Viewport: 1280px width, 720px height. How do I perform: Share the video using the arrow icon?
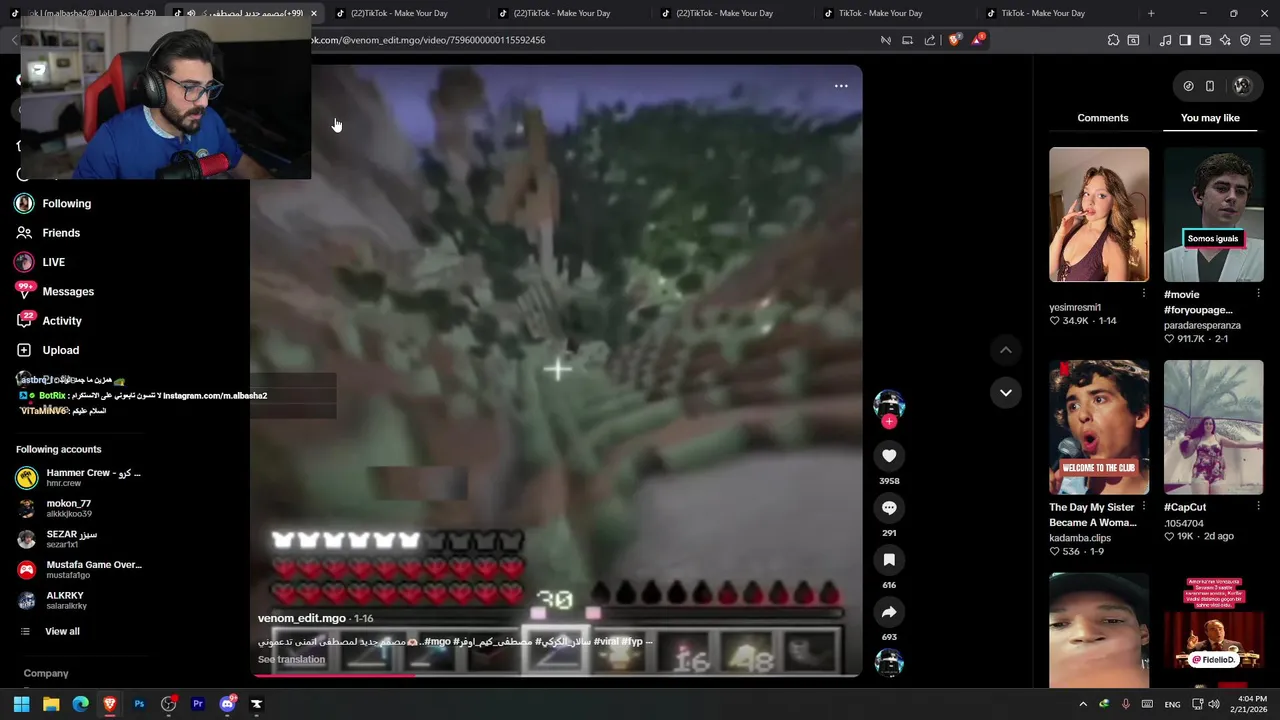pyautogui.click(x=889, y=612)
